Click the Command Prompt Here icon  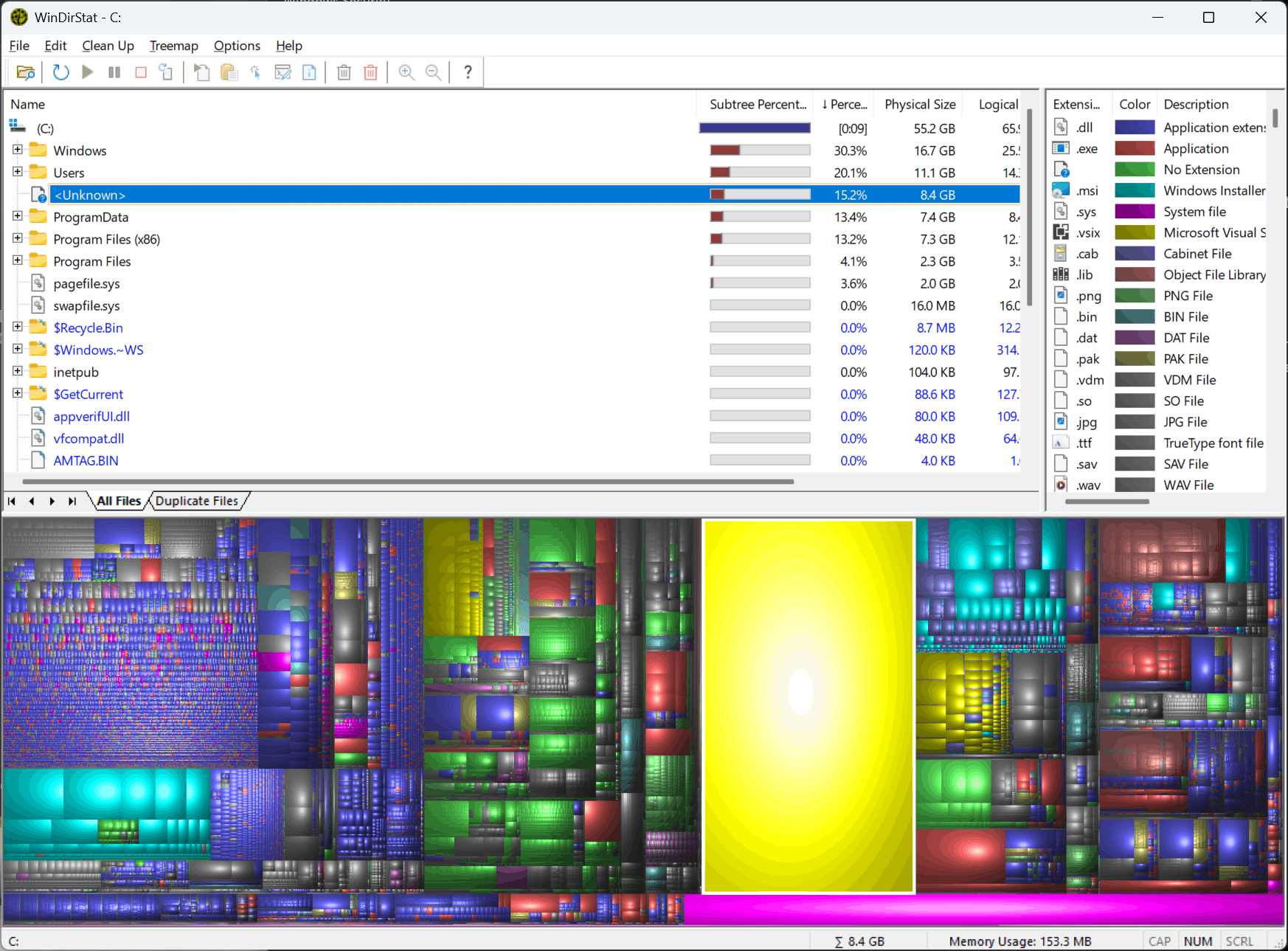pyautogui.click(x=283, y=72)
